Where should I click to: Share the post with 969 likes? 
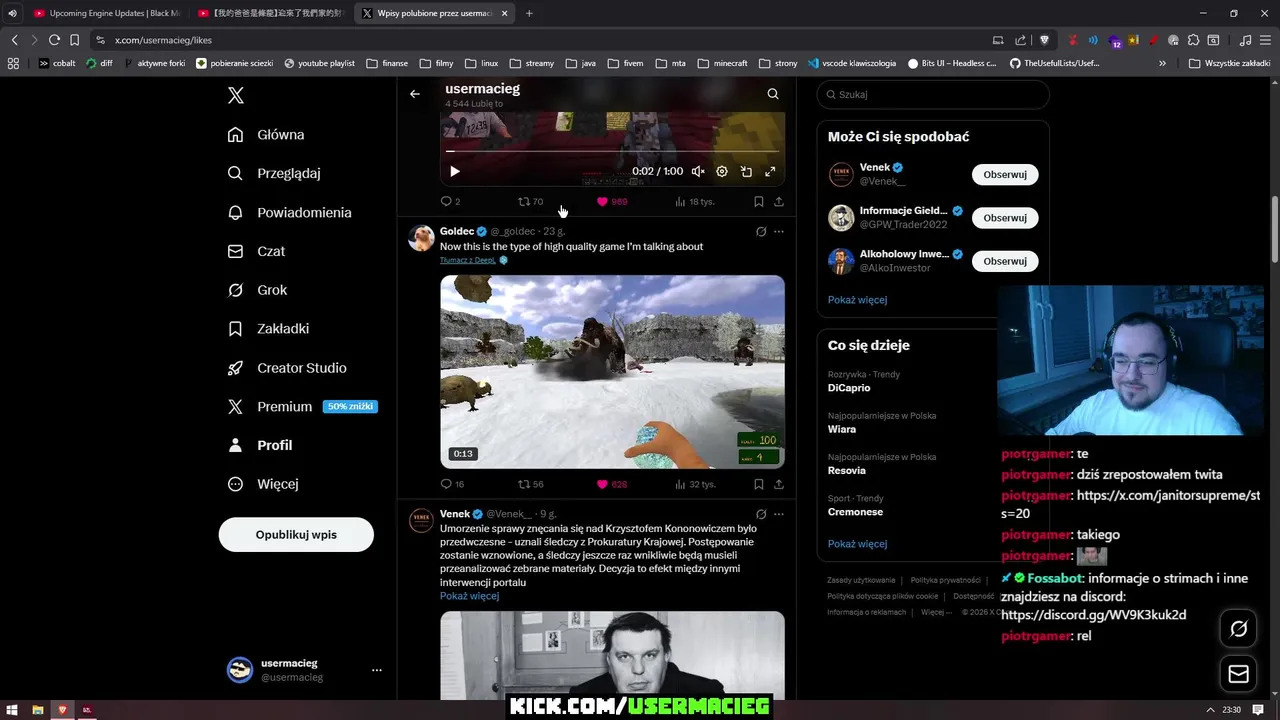coord(779,201)
